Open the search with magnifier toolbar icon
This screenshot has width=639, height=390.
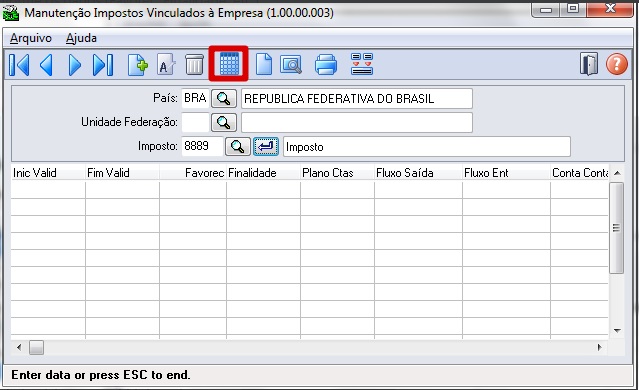click(x=291, y=64)
